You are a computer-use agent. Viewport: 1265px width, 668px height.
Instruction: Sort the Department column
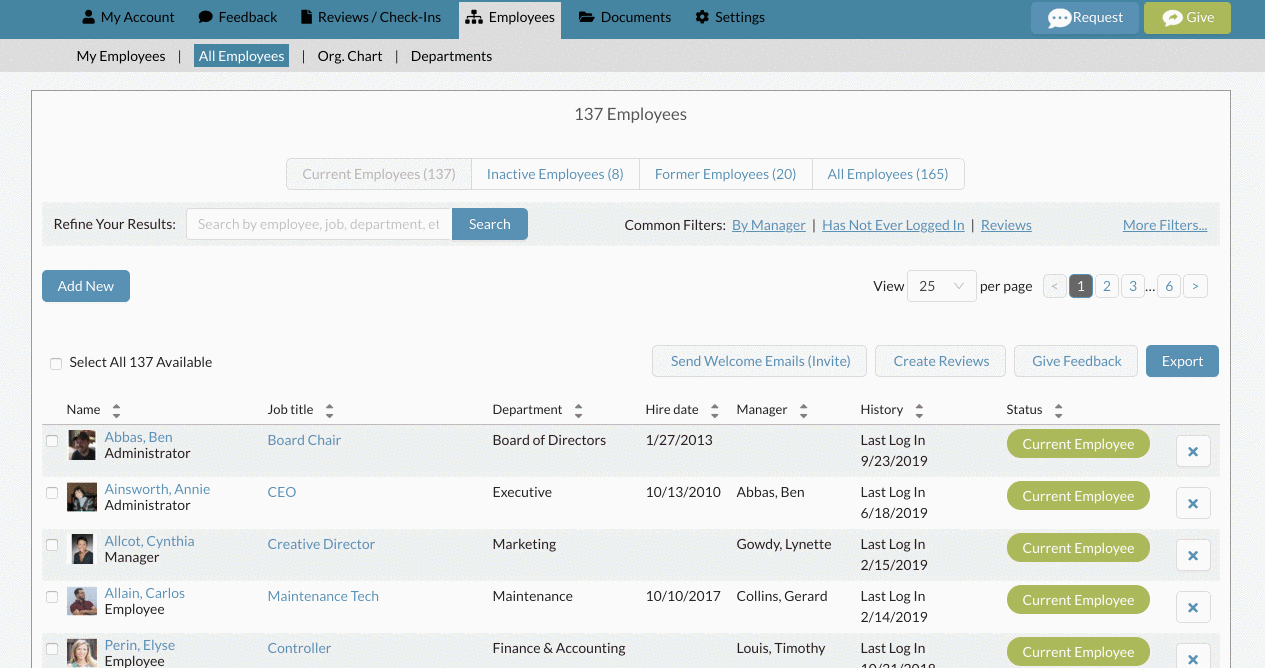578,410
